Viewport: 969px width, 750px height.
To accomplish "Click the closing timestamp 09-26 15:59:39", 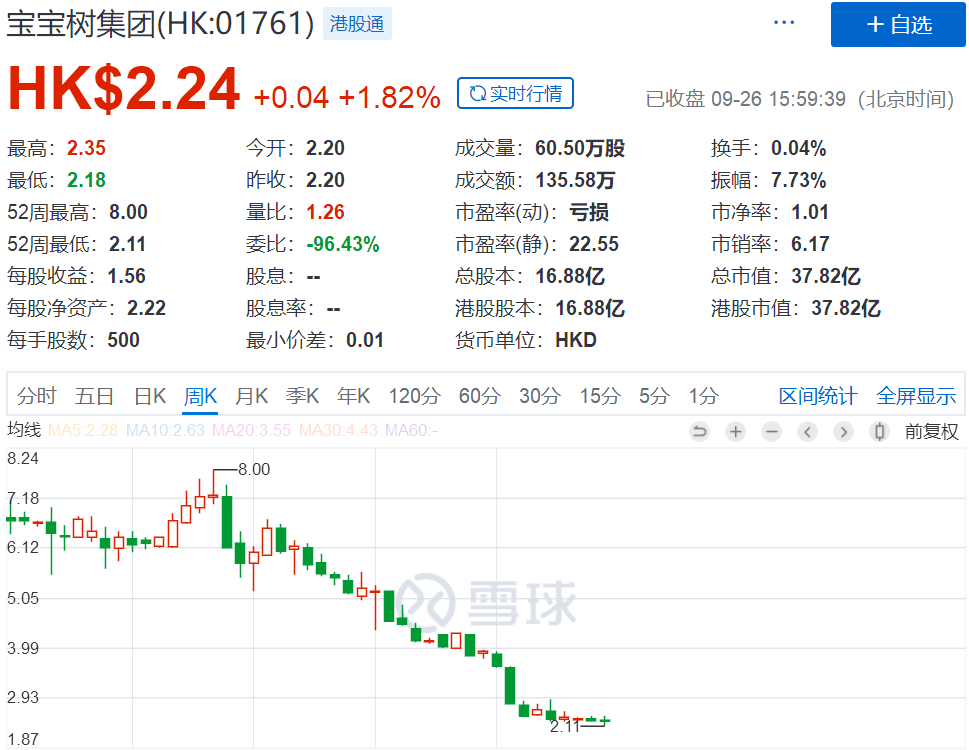I will tap(778, 99).
